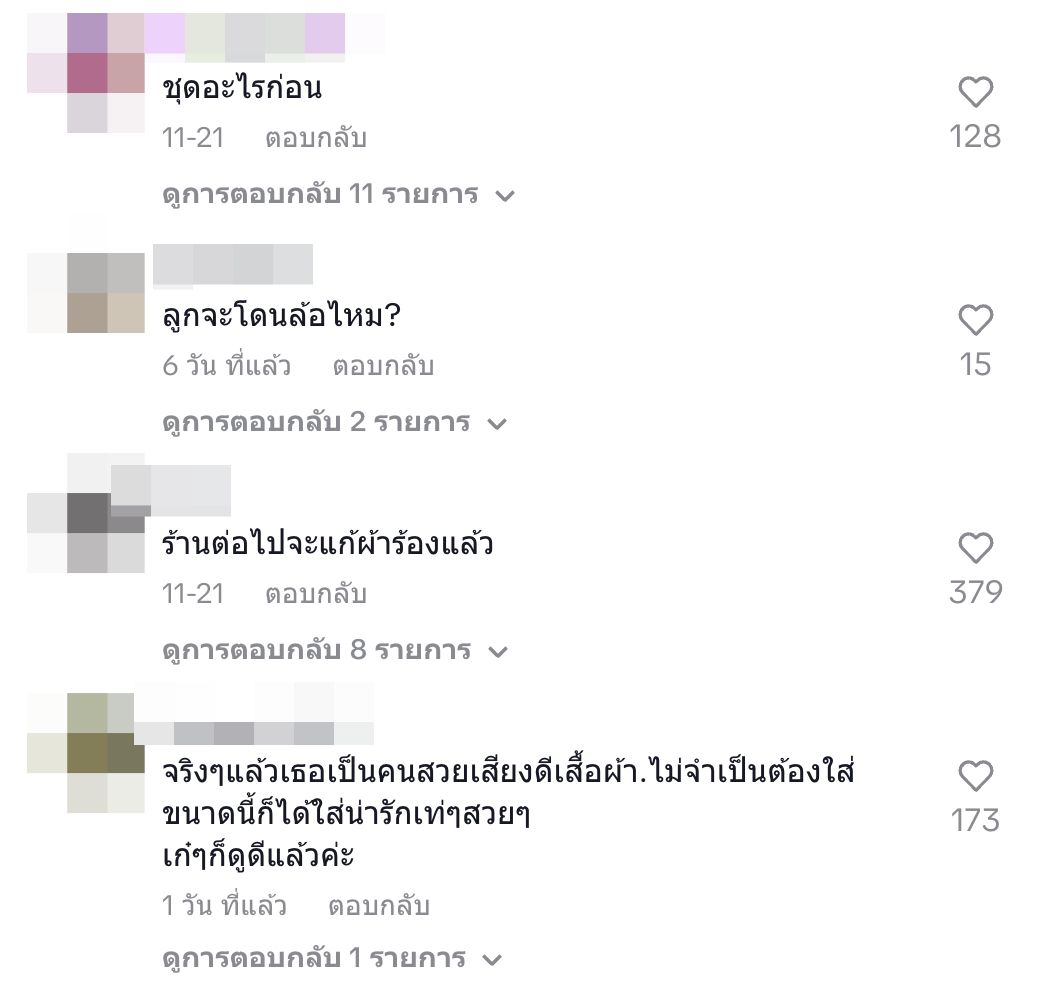Tap heart icon on "ลูกจะโดนล้อไหม?" comment
The width and height of the screenshot is (1056, 988).
(x=975, y=319)
